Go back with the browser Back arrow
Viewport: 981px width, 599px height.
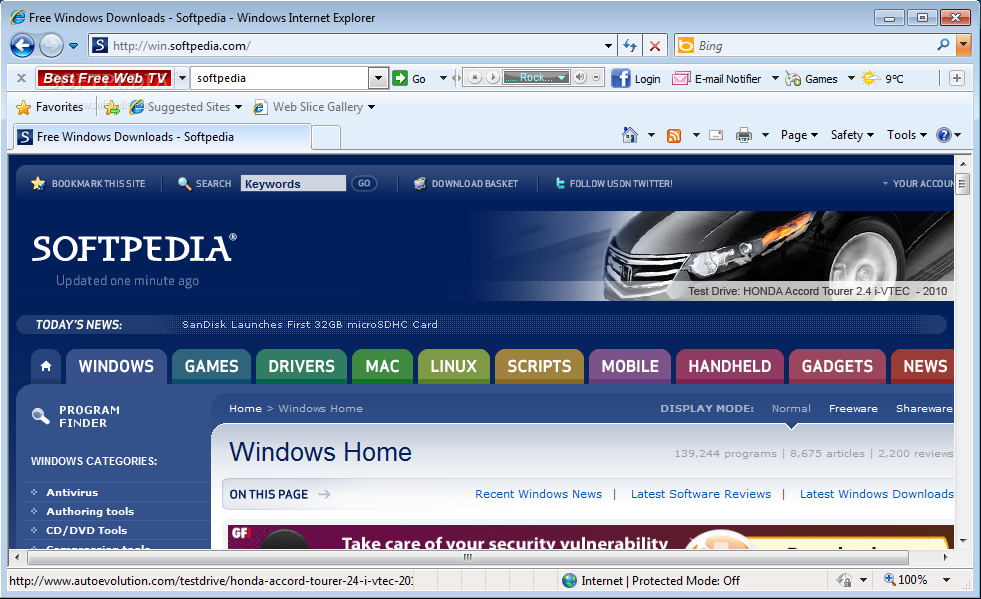click(x=23, y=46)
